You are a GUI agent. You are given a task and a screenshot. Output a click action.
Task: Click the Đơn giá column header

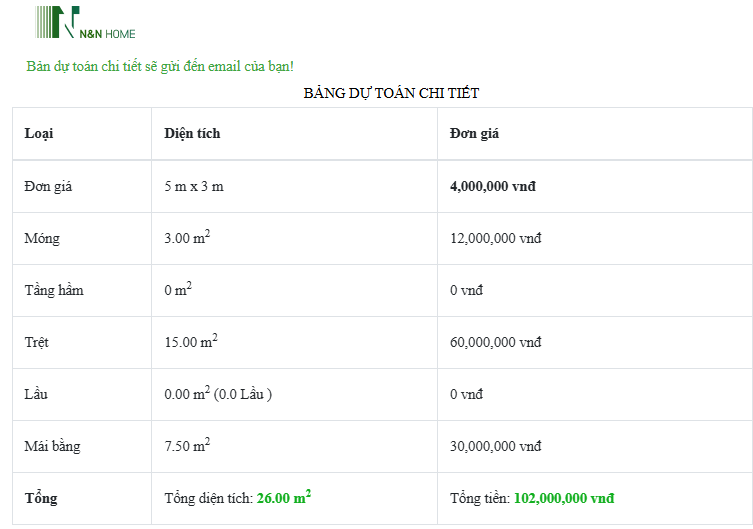click(x=474, y=134)
